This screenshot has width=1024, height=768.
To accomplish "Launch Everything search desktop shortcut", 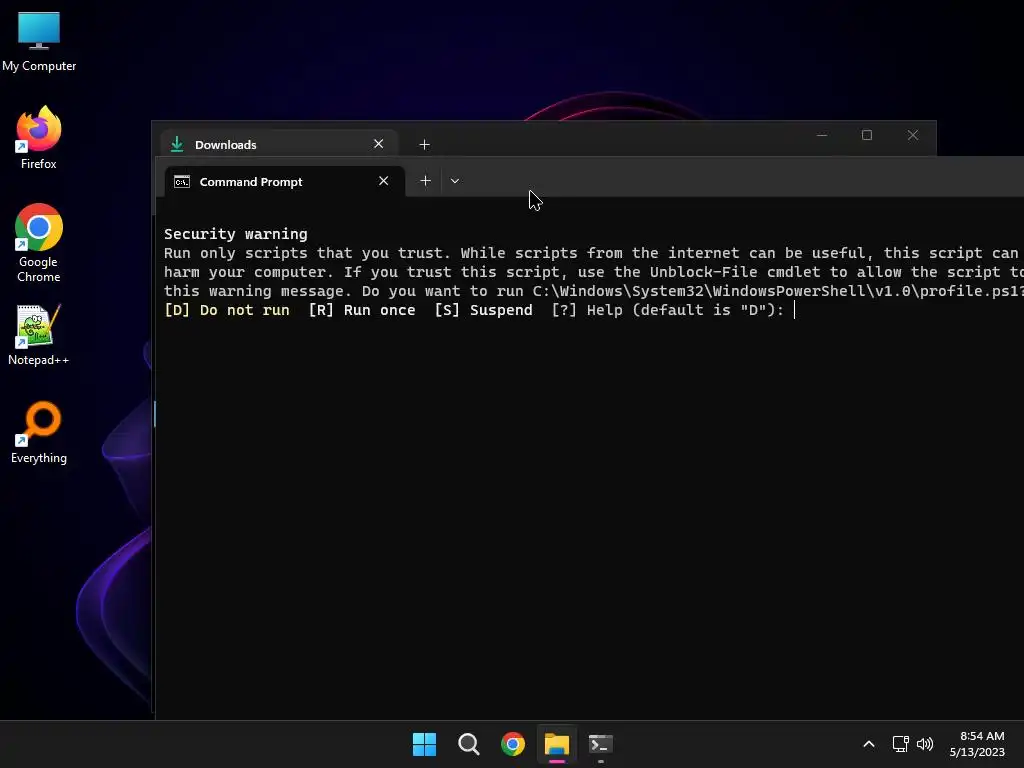I will coord(39,432).
